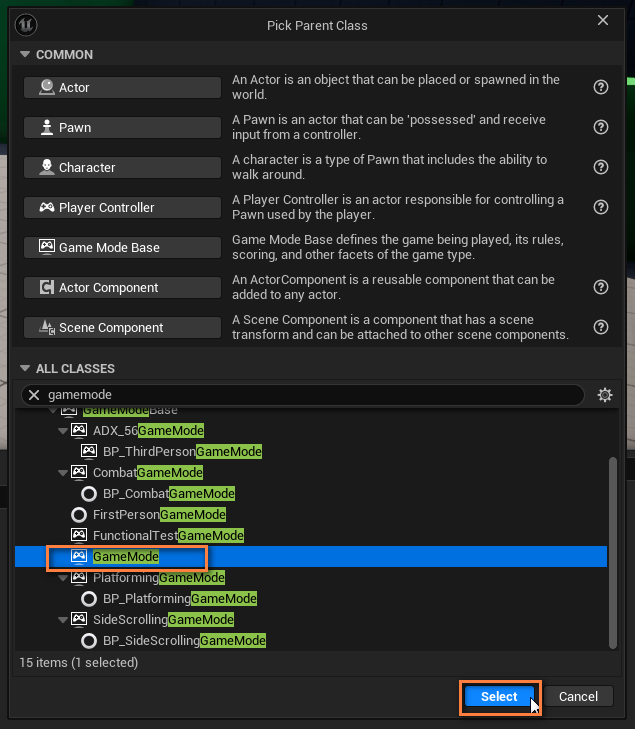Open help for the Actor class
Screen dimensions: 635x729
(x=601, y=87)
